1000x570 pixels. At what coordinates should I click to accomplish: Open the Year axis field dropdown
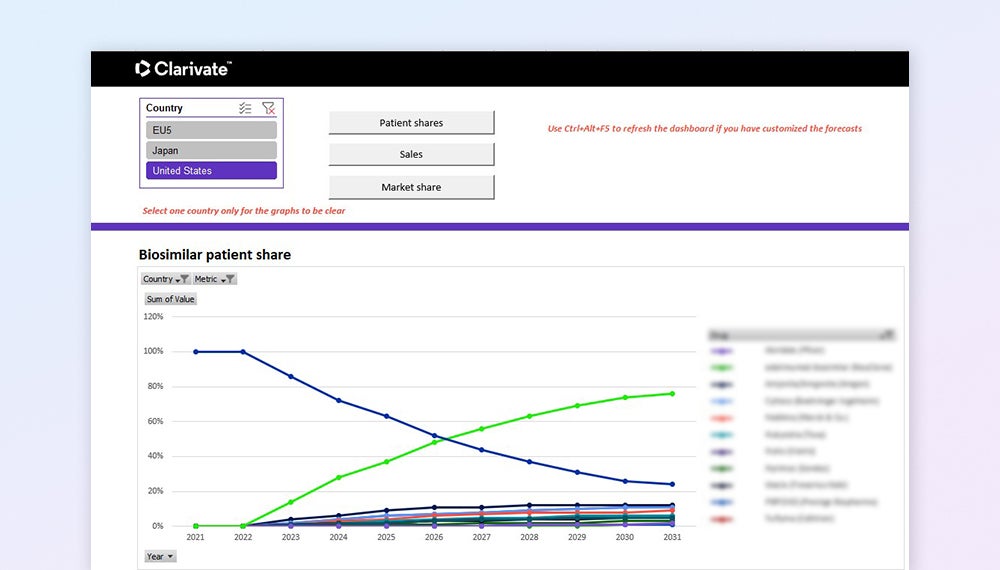(x=160, y=556)
